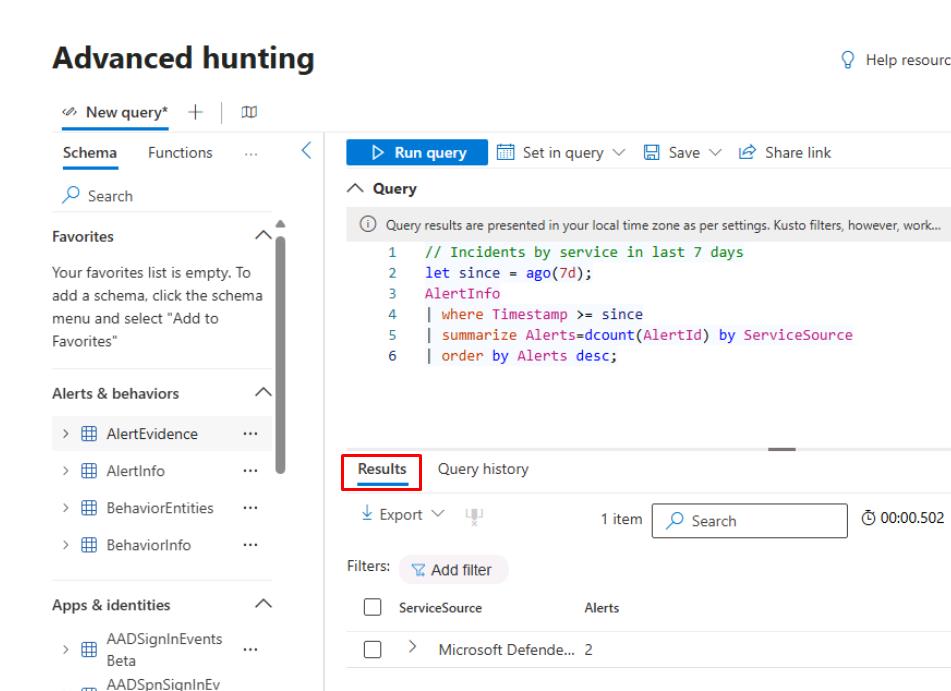Click the Share link icon
The width and height of the screenshot is (951, 691).
(746, 153)
